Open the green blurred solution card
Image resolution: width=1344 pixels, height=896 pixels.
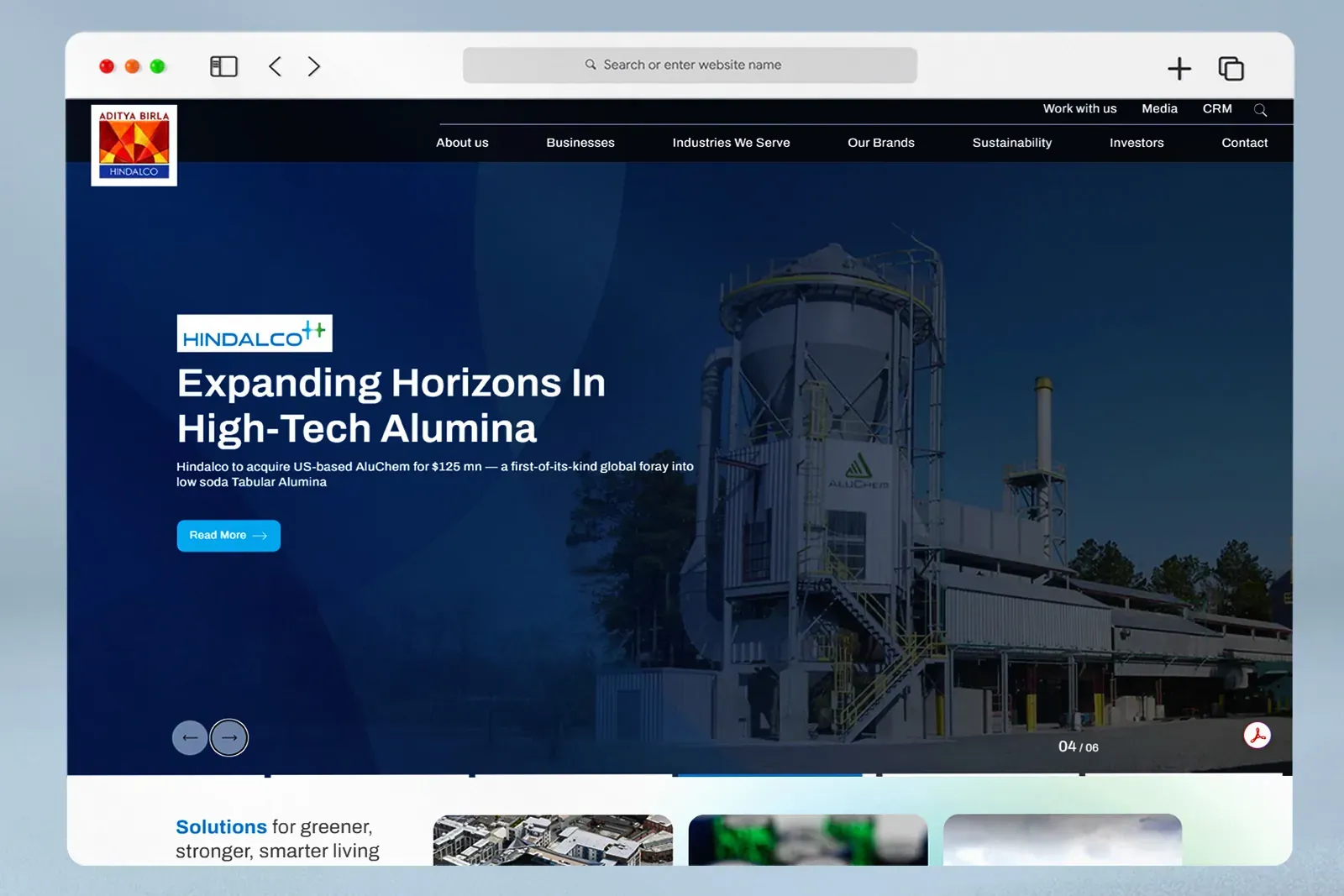point(808,840)
